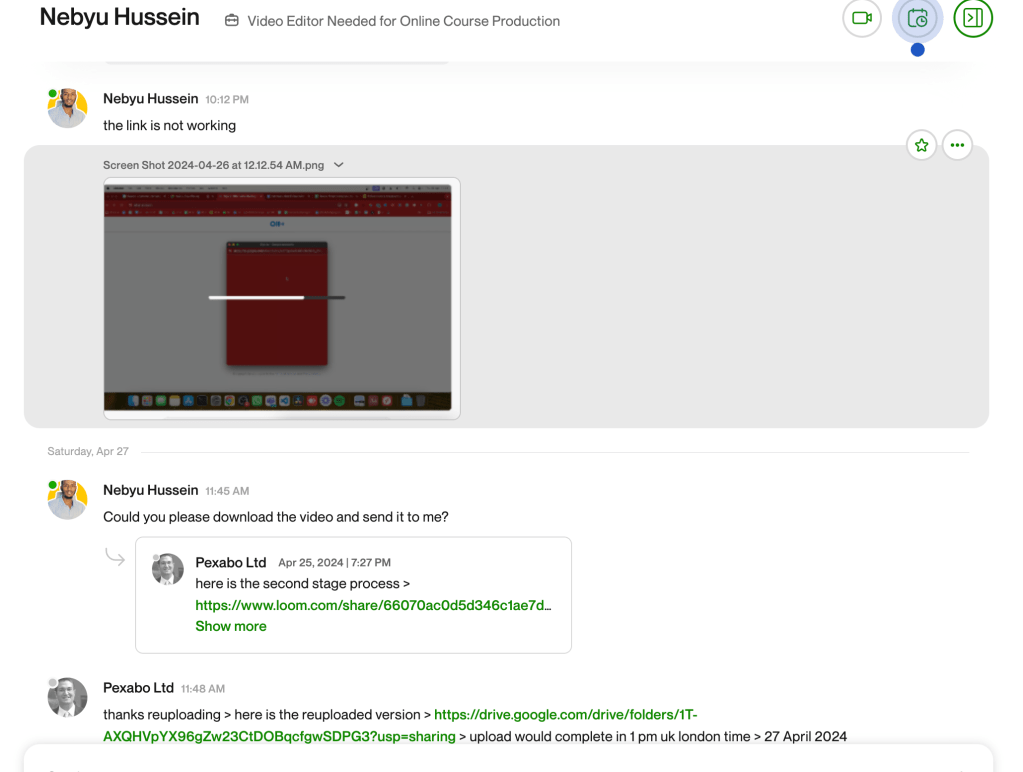Click Nebyu Hussein name at 10:12 PM

pyautogui.click(x=151, y=99)
